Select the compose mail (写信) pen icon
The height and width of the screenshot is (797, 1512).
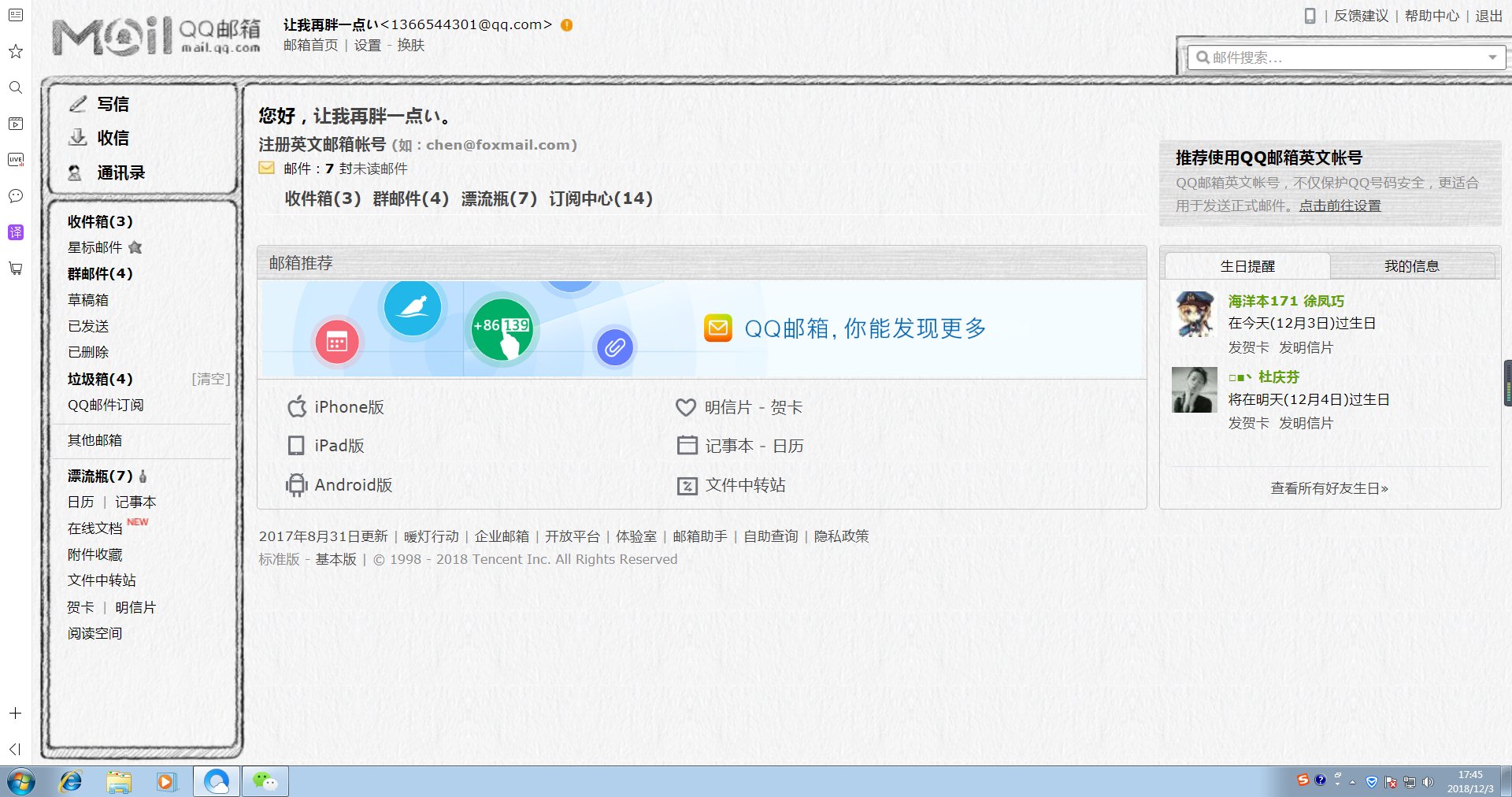pos(78,103)
